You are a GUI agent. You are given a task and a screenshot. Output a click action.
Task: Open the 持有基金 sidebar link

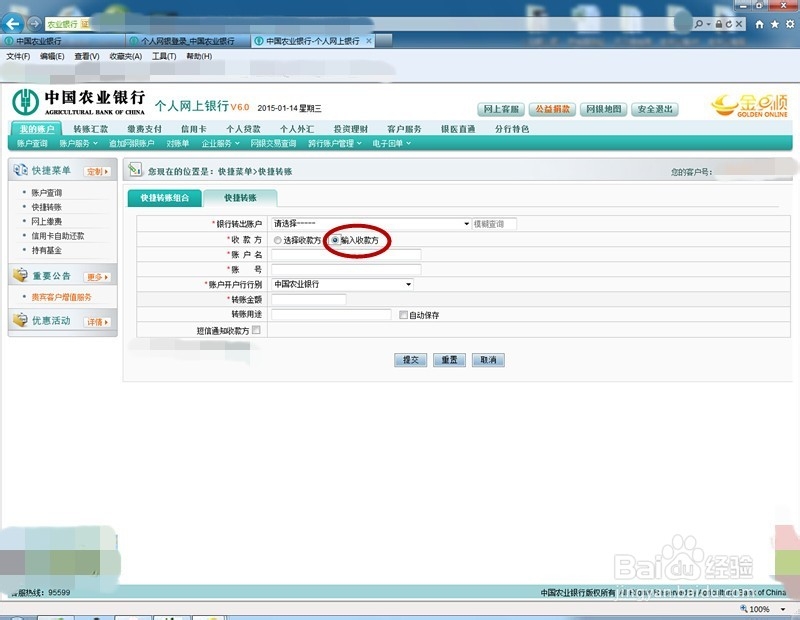tap(46, 250)
